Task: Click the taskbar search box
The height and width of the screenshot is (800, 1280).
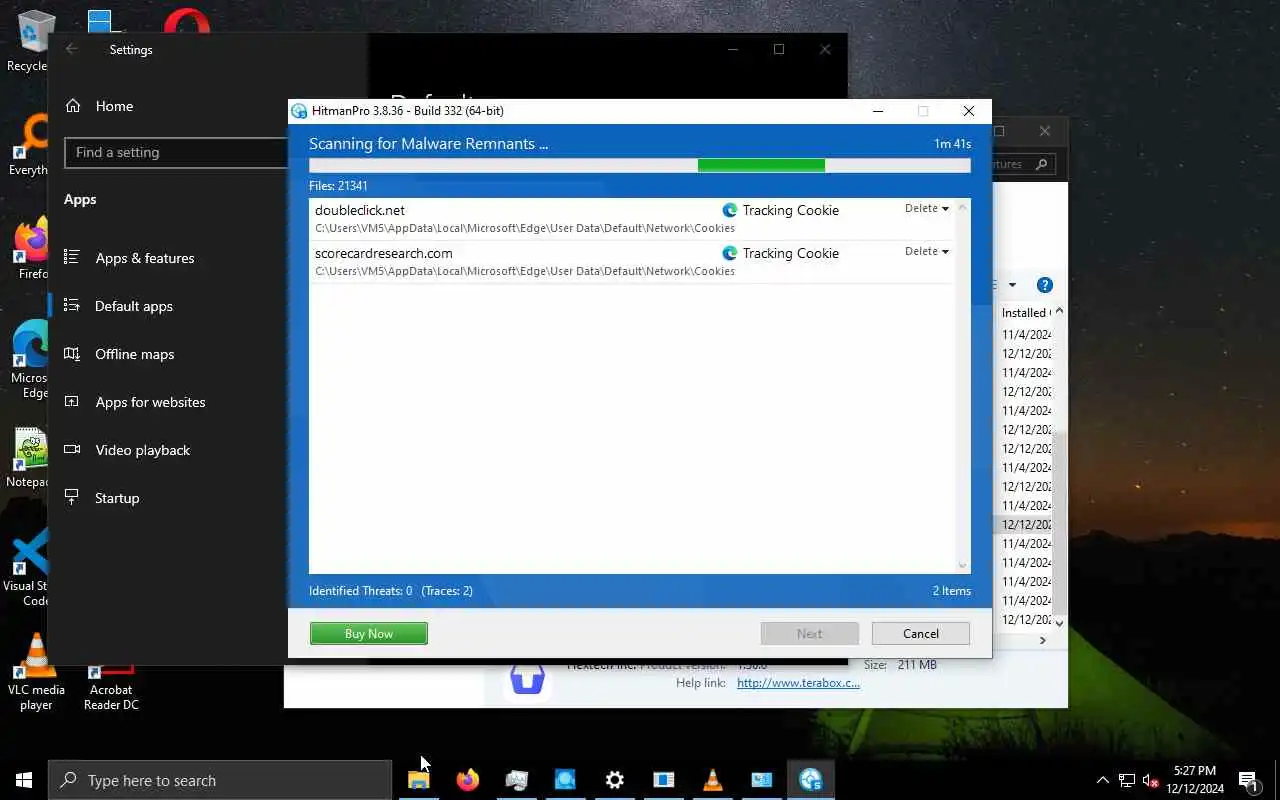Action: 220,780
